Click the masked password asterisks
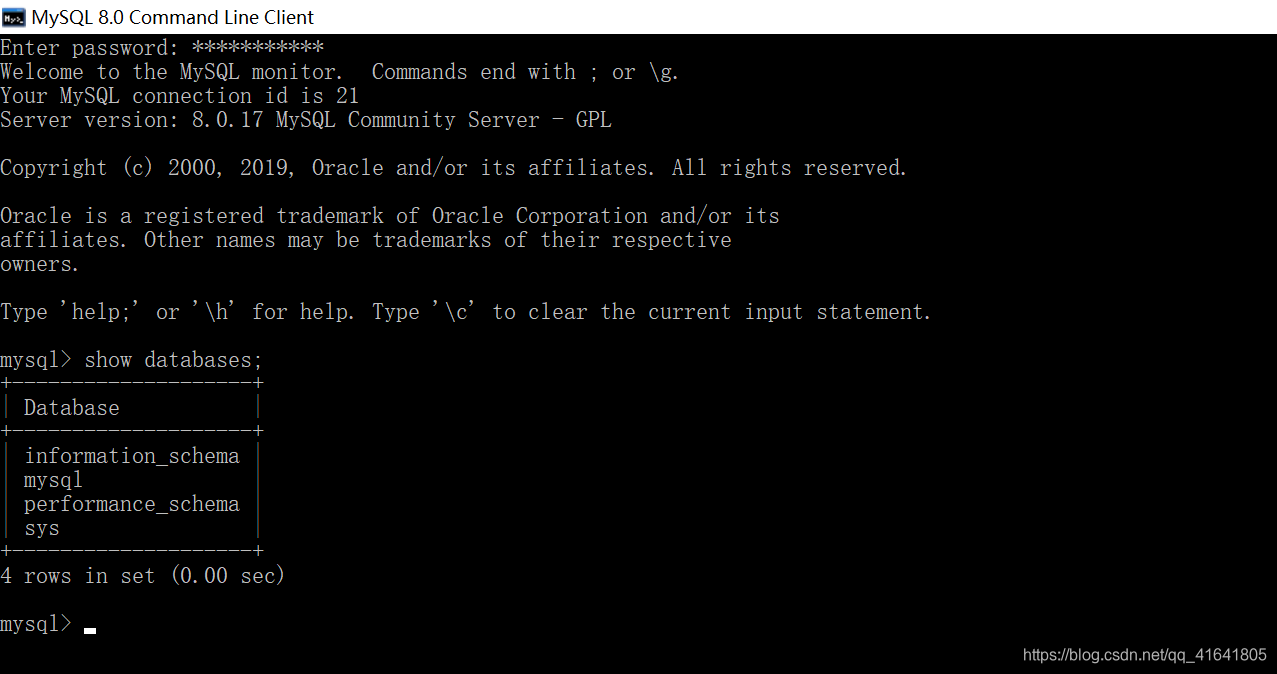This screenshot has width=1277, height=674. click(258, 48)
